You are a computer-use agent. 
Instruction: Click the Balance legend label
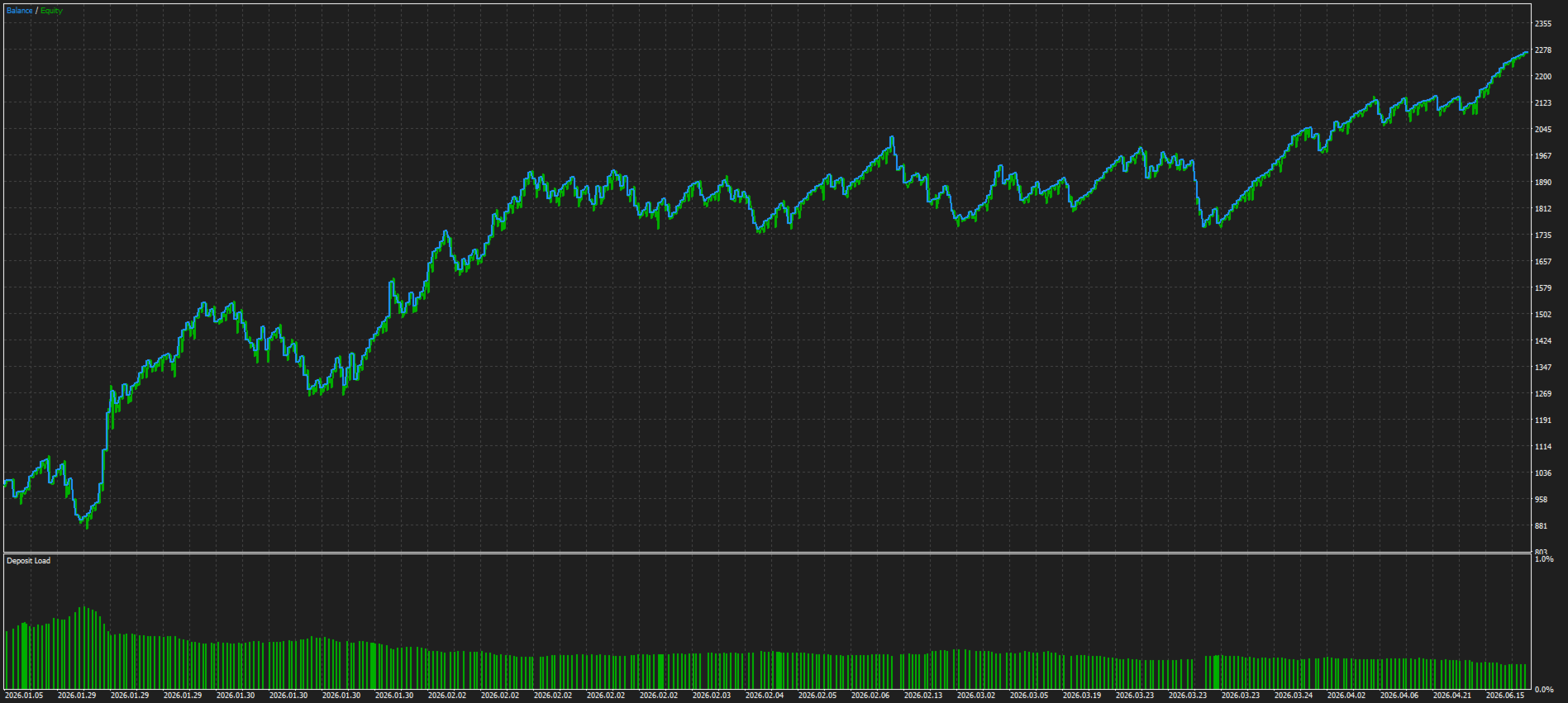pyautogui.click(x=20, y=11)
